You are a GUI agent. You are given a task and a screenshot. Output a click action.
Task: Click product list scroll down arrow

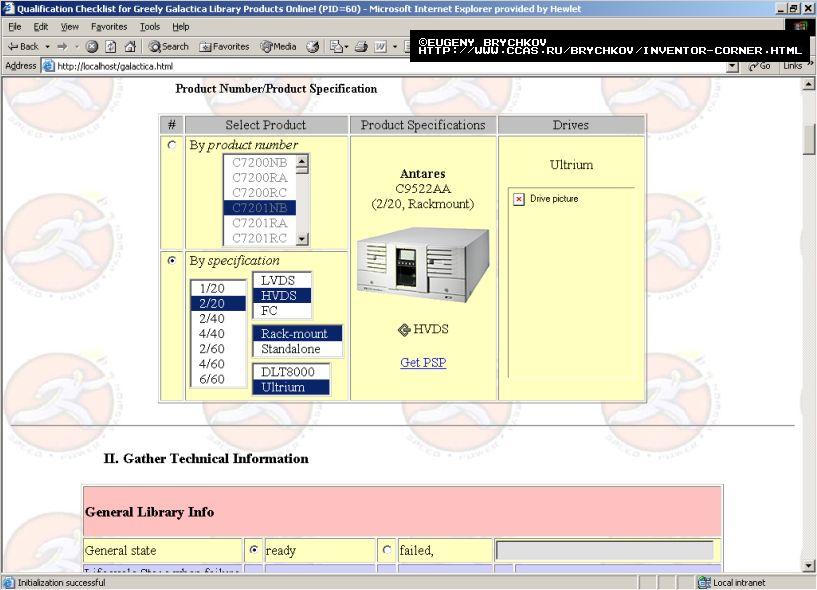tap(302, 239)
